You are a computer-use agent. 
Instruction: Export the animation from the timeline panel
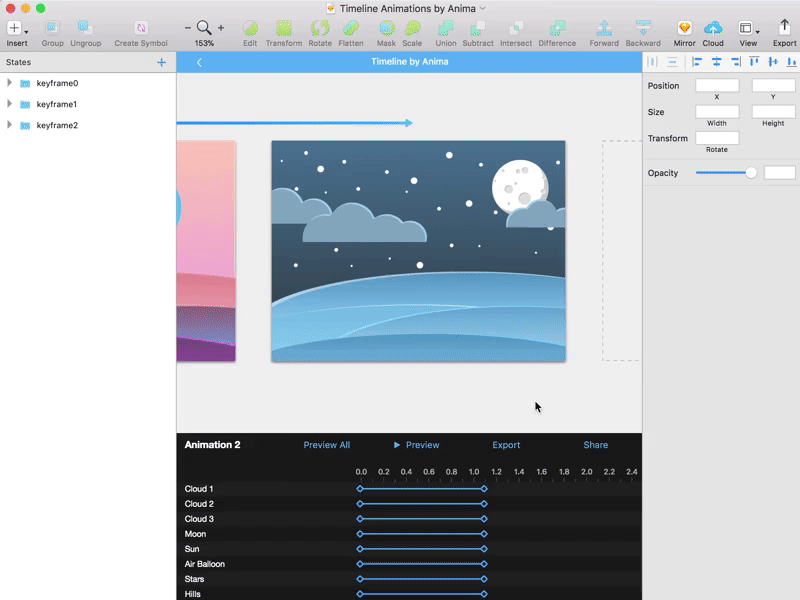pos(506,444)
